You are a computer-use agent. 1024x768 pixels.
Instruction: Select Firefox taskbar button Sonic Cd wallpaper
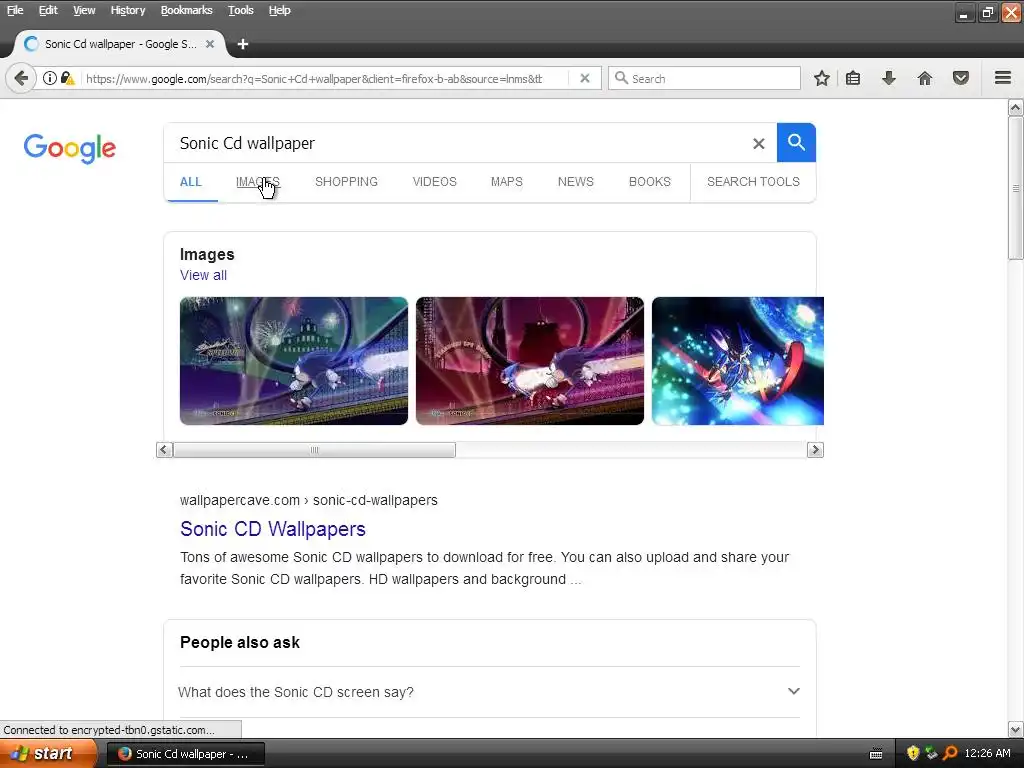(x=186, y=754)
